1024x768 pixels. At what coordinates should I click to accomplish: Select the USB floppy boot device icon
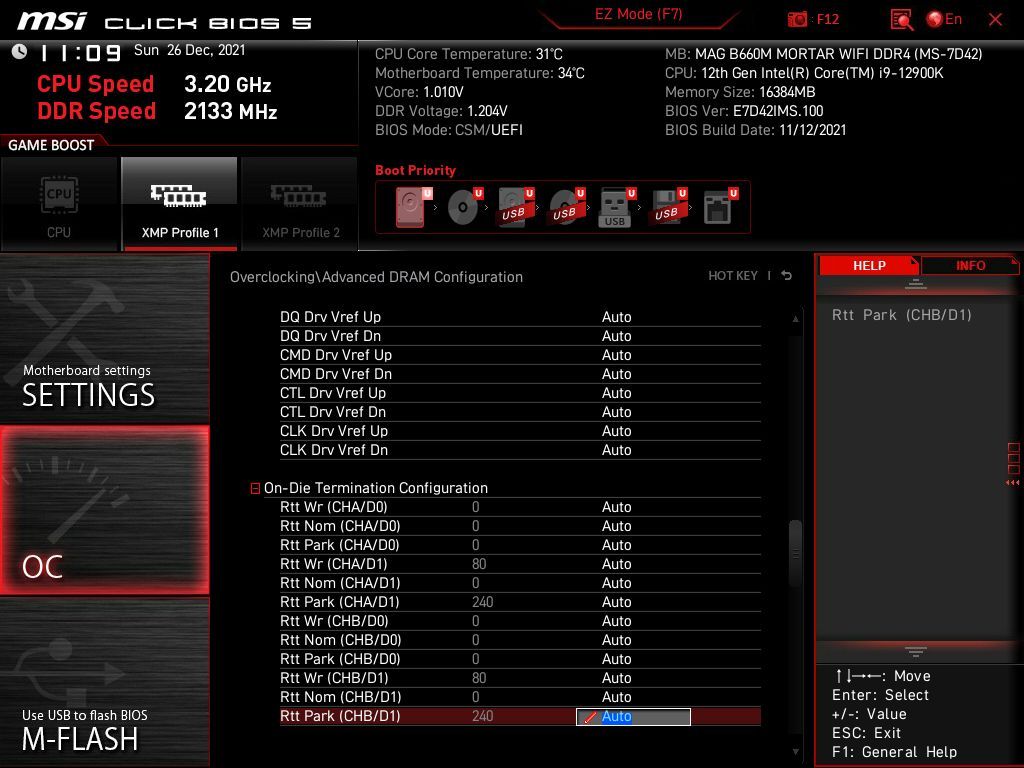pos(666,207)
